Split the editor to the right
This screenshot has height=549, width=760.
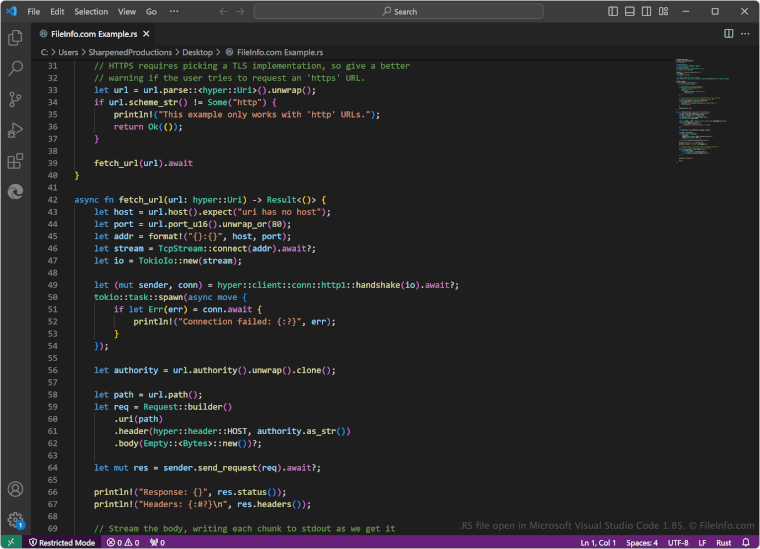[728, 33]
